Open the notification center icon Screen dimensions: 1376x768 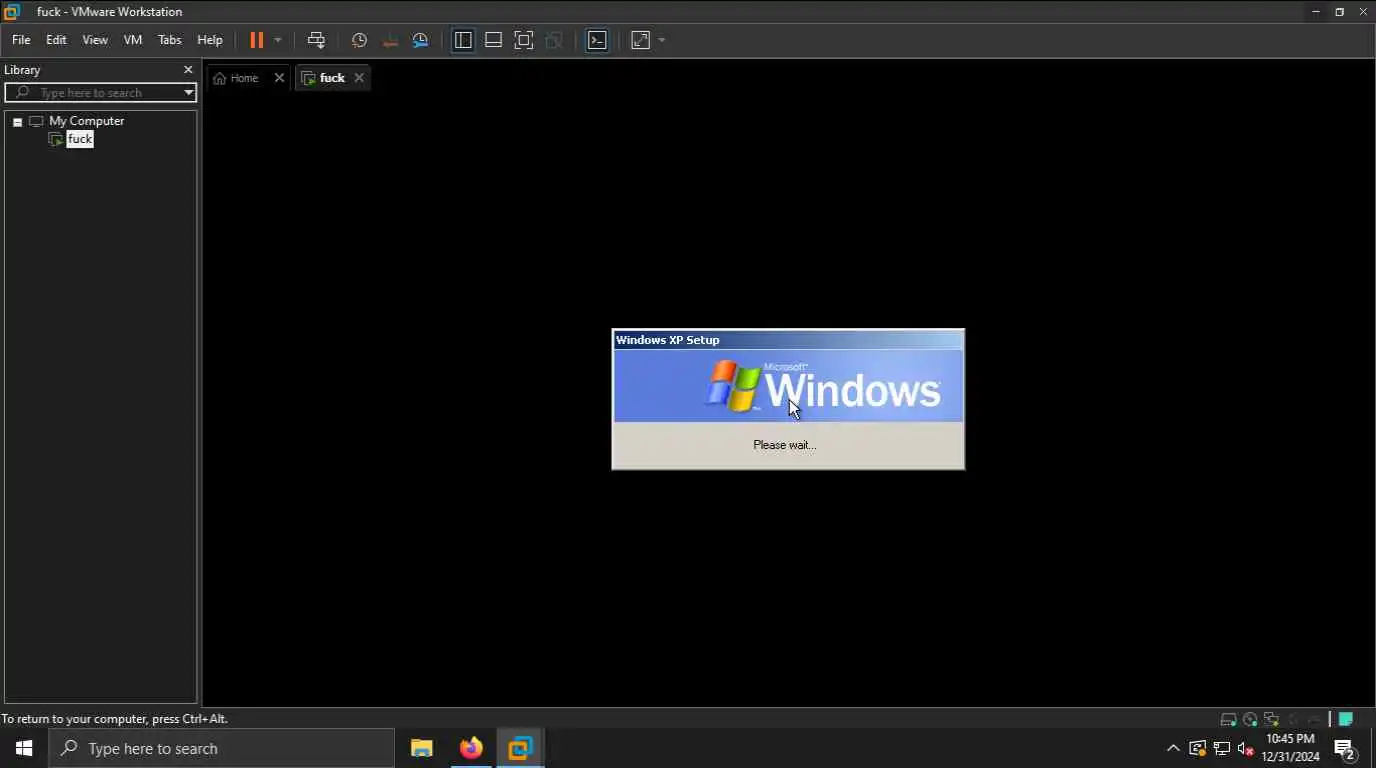[x=1345, y=748]
